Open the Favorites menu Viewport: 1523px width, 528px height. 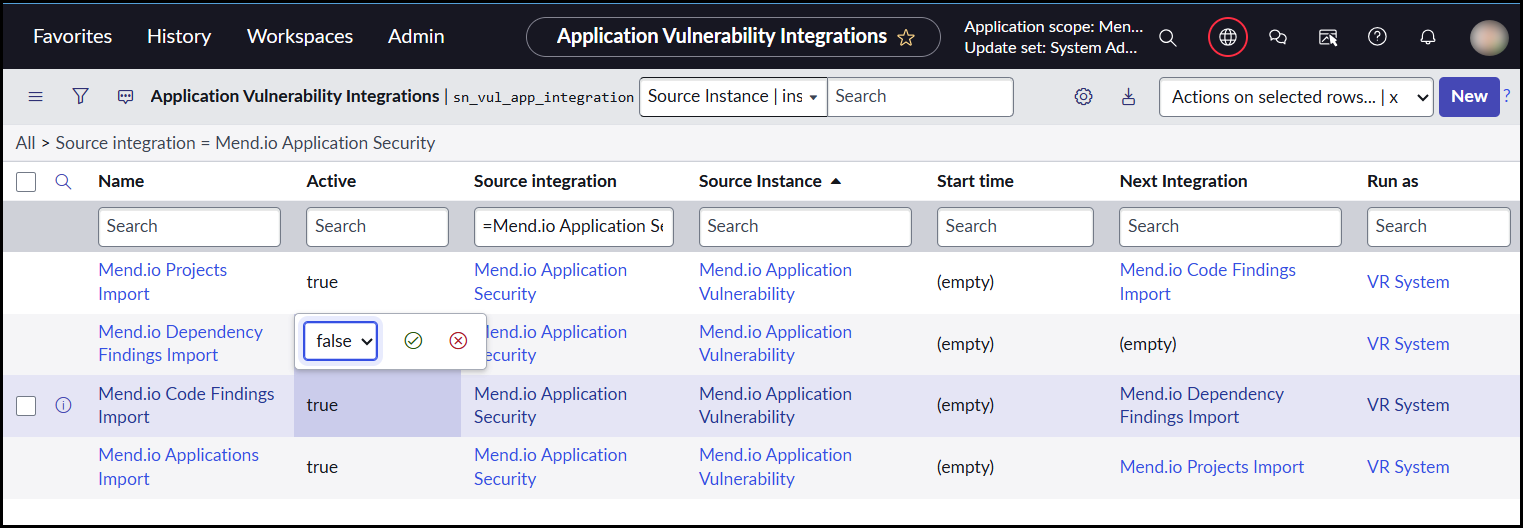point(72,36)
